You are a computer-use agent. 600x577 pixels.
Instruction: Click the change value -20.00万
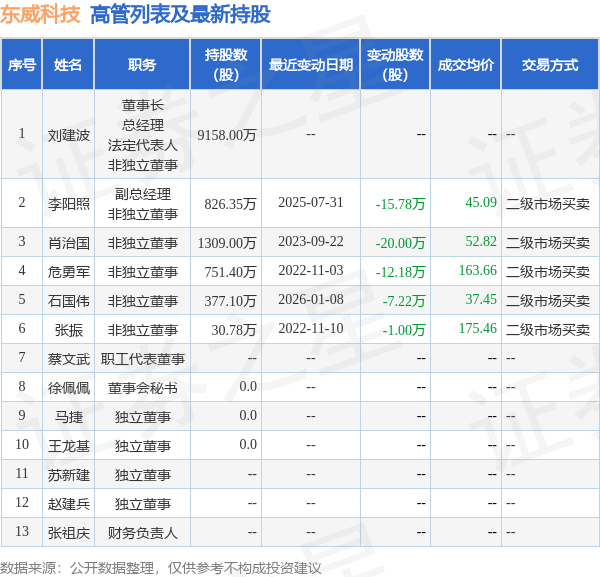tap(400, 243)
